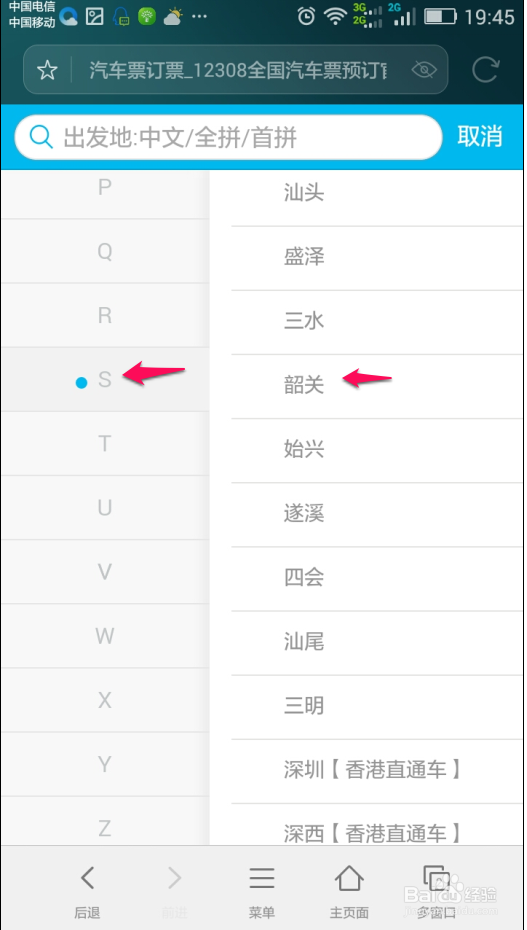Choose 韶关 as the departure city

(x=377, y=386)
